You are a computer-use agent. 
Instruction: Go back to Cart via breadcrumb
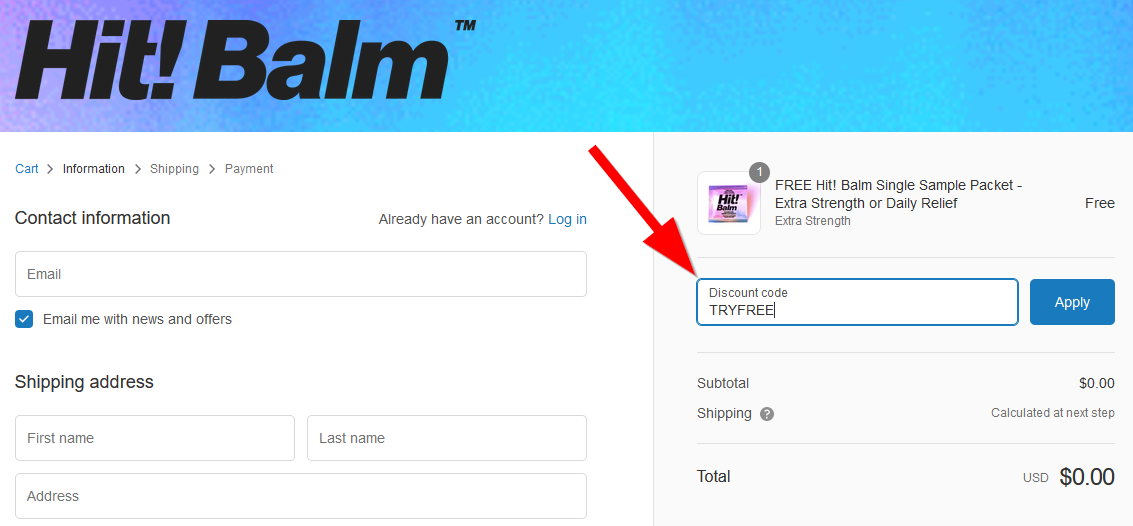point(27,169)
